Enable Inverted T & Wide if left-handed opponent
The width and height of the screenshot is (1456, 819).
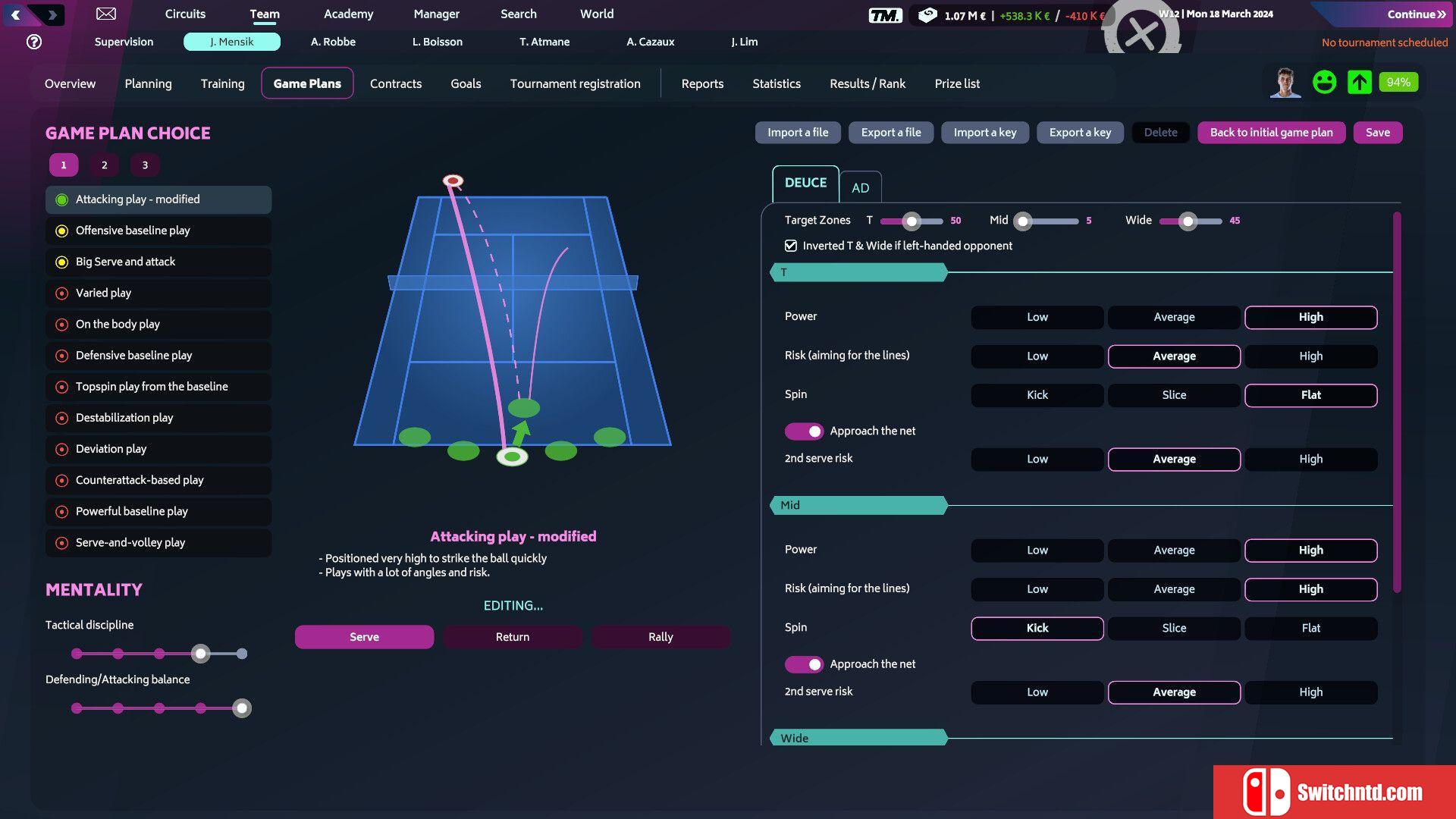point(791,245)
